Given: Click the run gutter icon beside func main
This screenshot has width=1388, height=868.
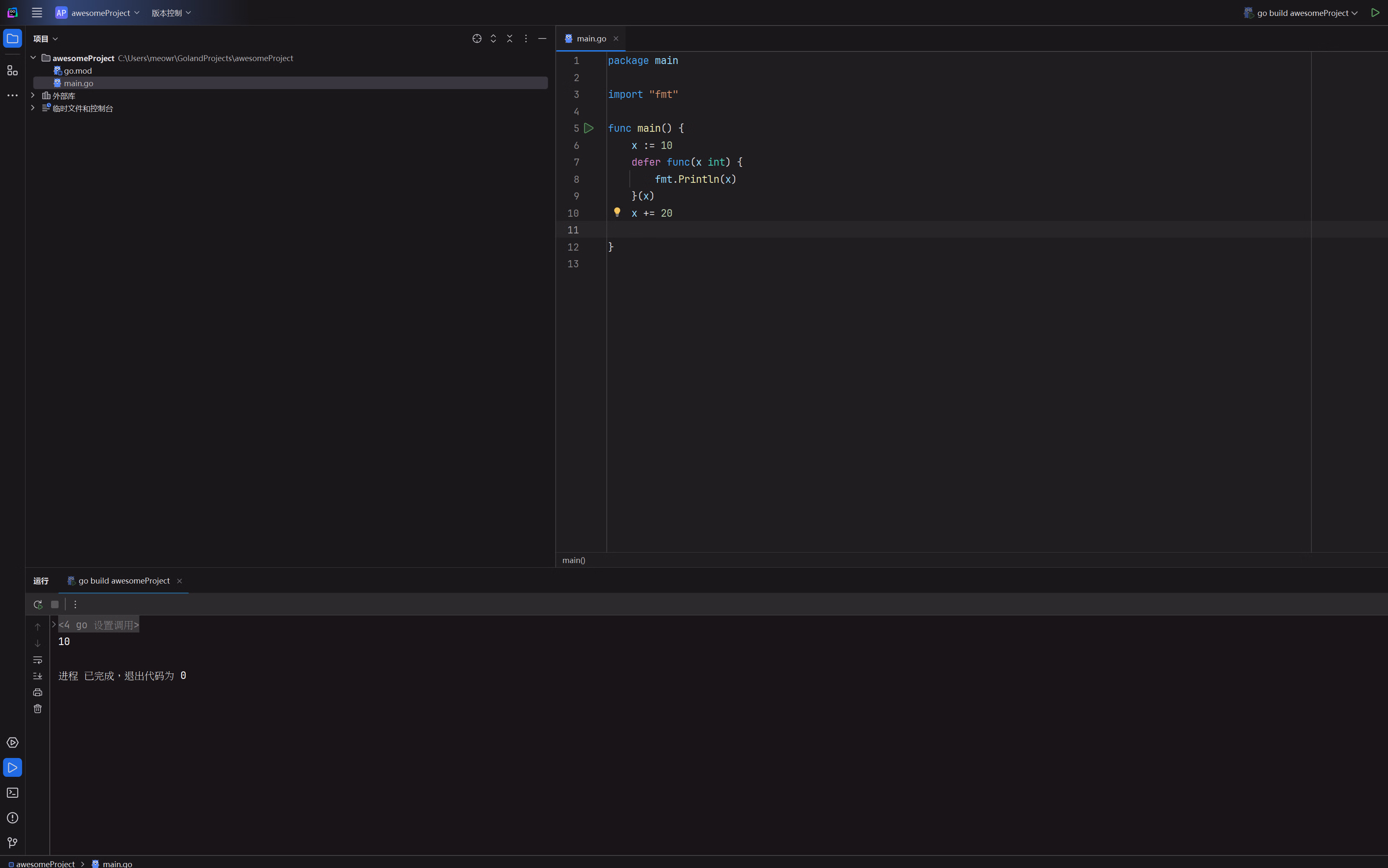Looking at the screenshot, I should [x=589, y=128].
